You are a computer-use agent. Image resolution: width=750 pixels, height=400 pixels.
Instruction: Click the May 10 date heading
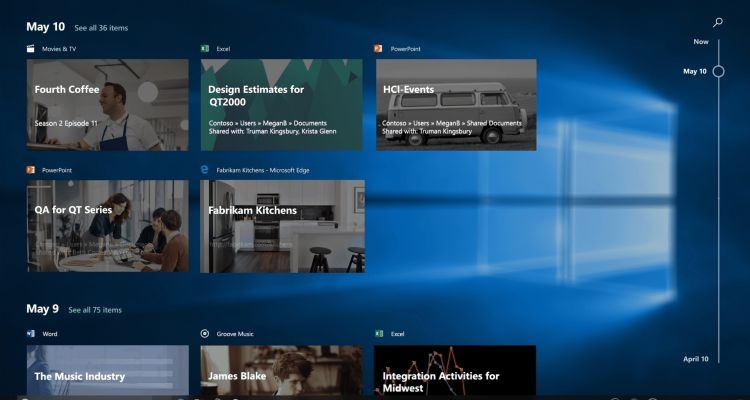[x=45, y=26]
